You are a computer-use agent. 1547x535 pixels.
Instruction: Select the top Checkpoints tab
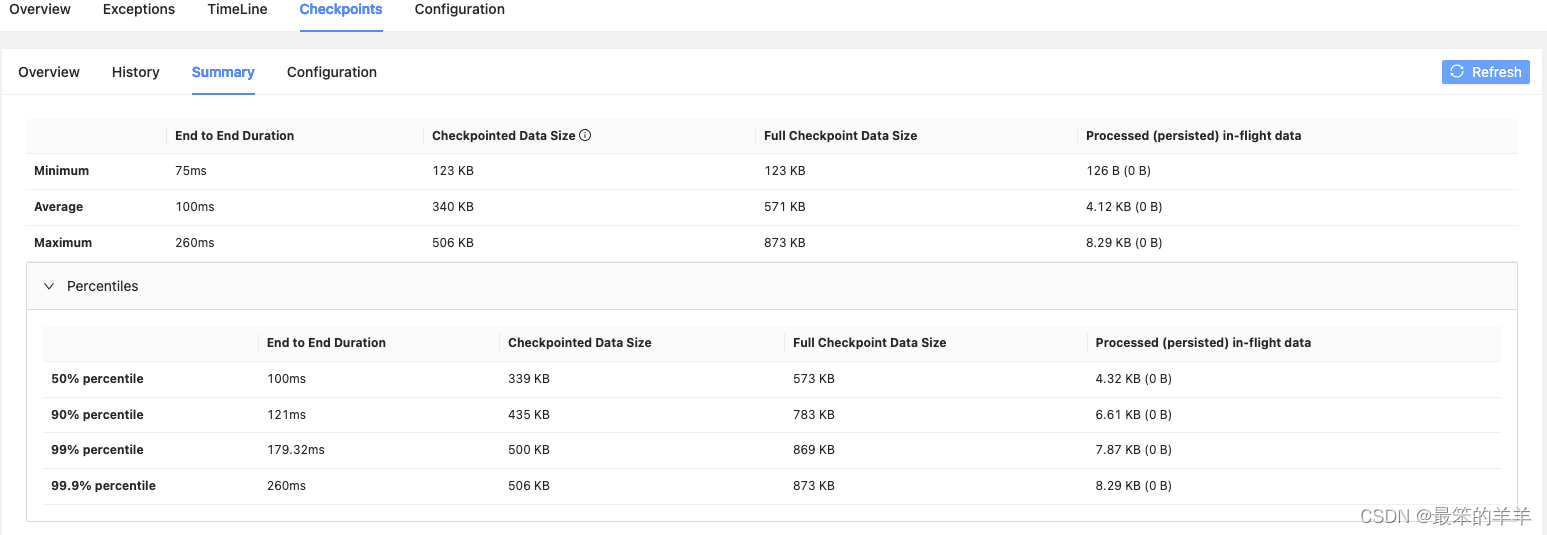341,9
